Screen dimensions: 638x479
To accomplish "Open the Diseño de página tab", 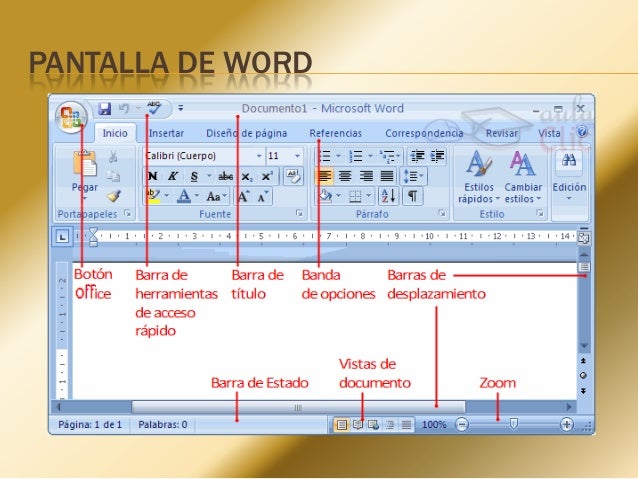I will click(246, 133).
